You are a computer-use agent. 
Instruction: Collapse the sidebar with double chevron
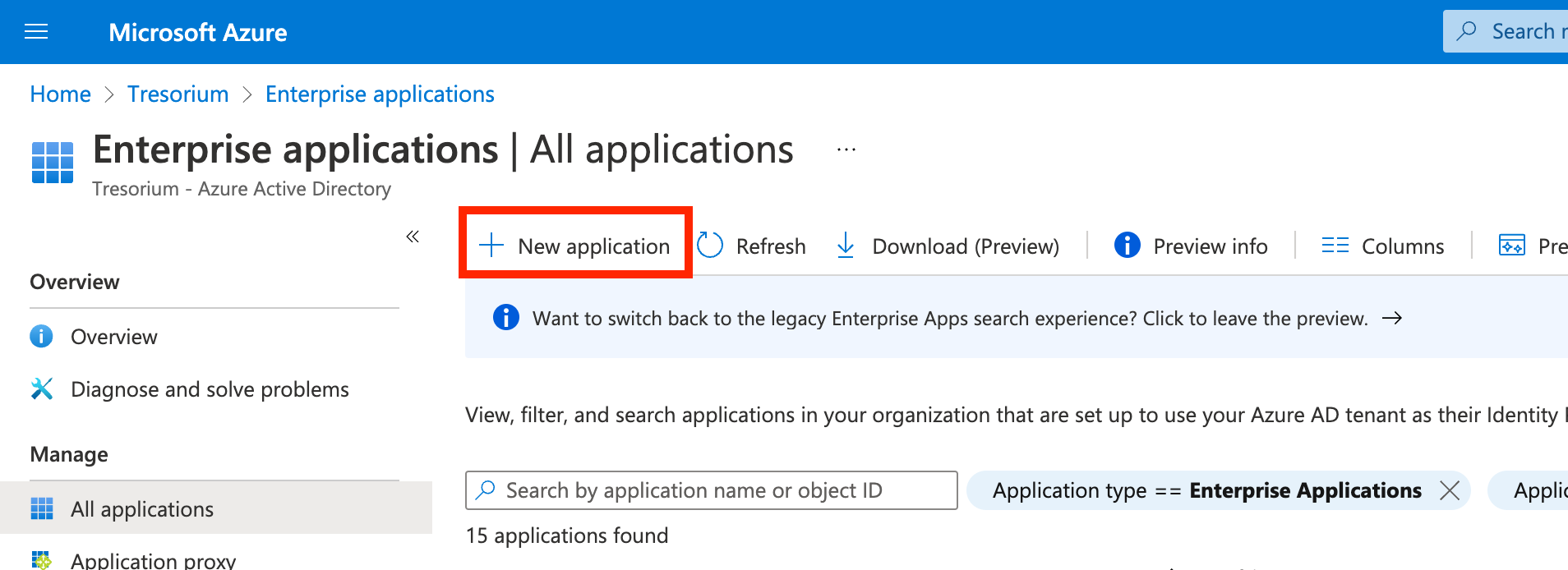click(413, 237)
